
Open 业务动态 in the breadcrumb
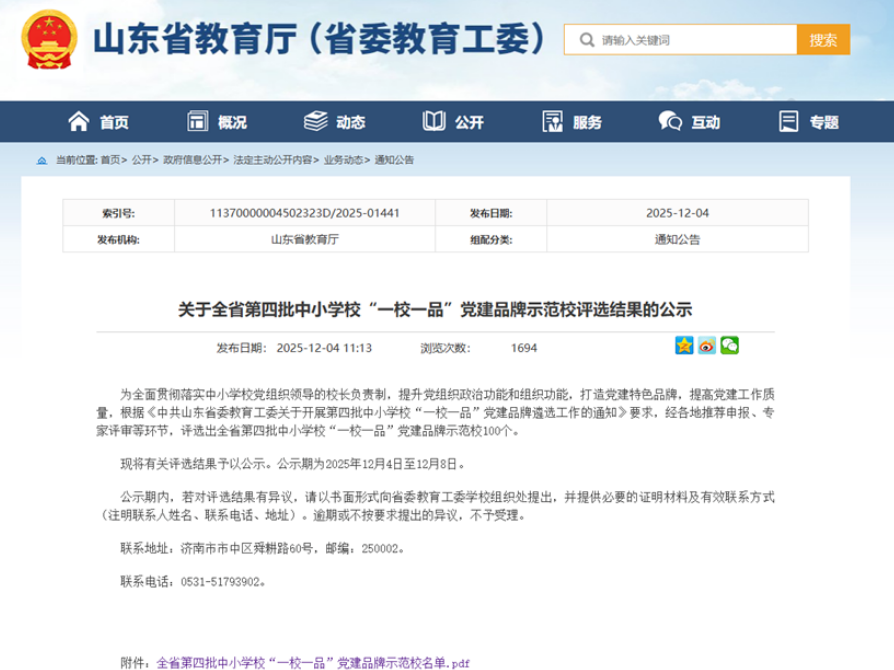point(343,160)
